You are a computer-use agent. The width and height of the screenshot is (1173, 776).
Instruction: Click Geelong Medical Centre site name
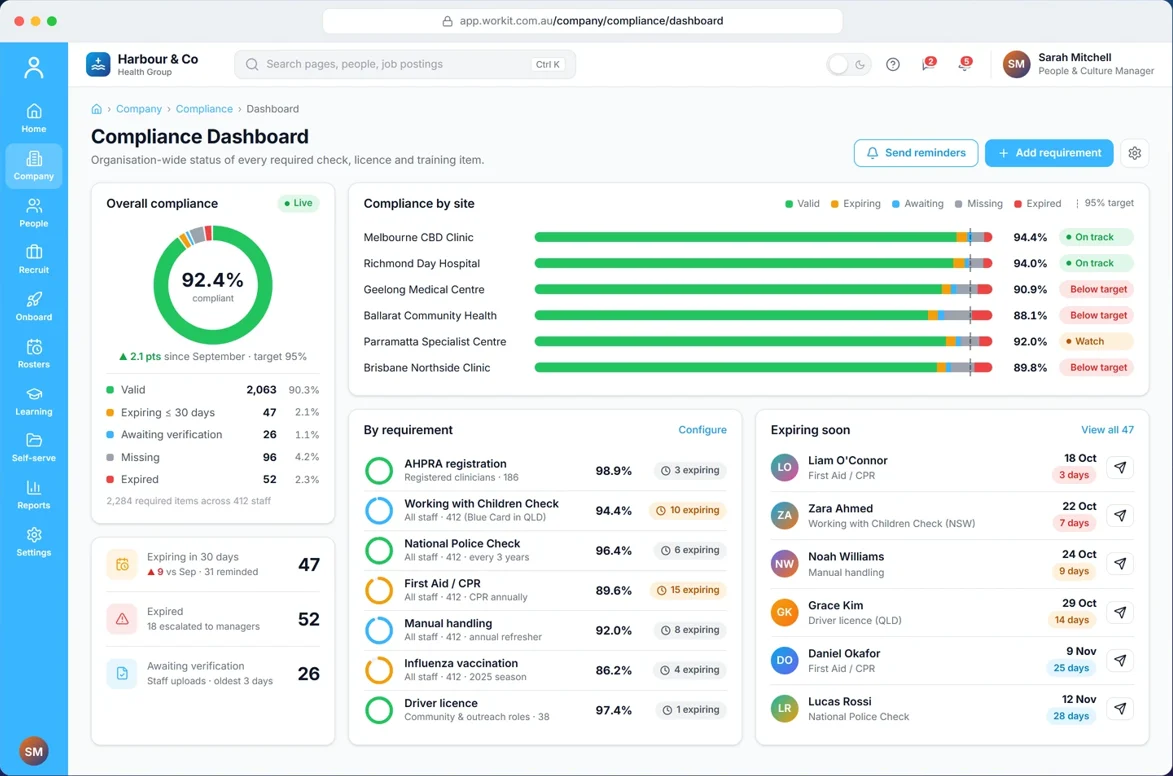coord(423,290)
